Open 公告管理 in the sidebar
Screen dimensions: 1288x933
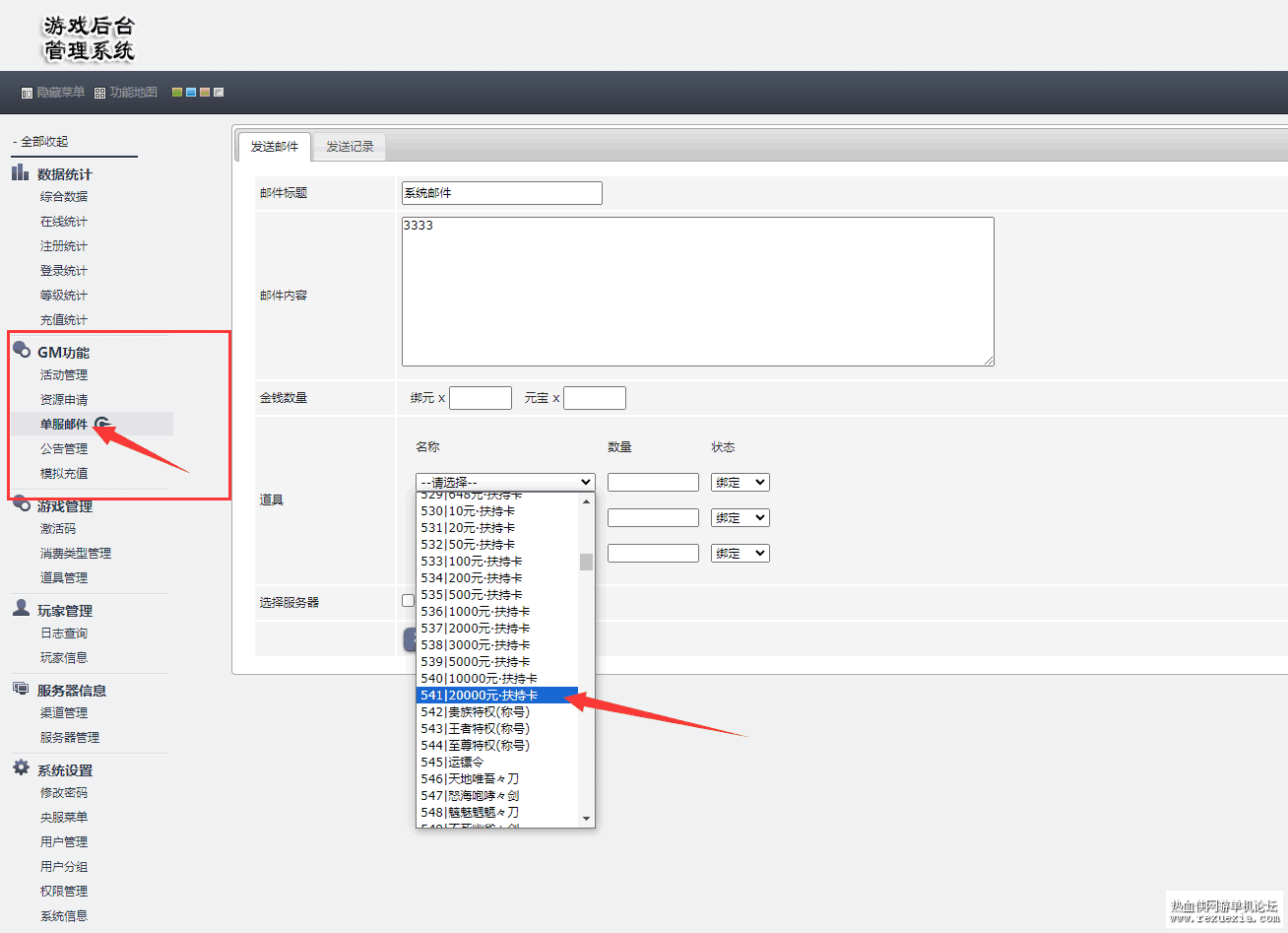click(x=64, y=449)
